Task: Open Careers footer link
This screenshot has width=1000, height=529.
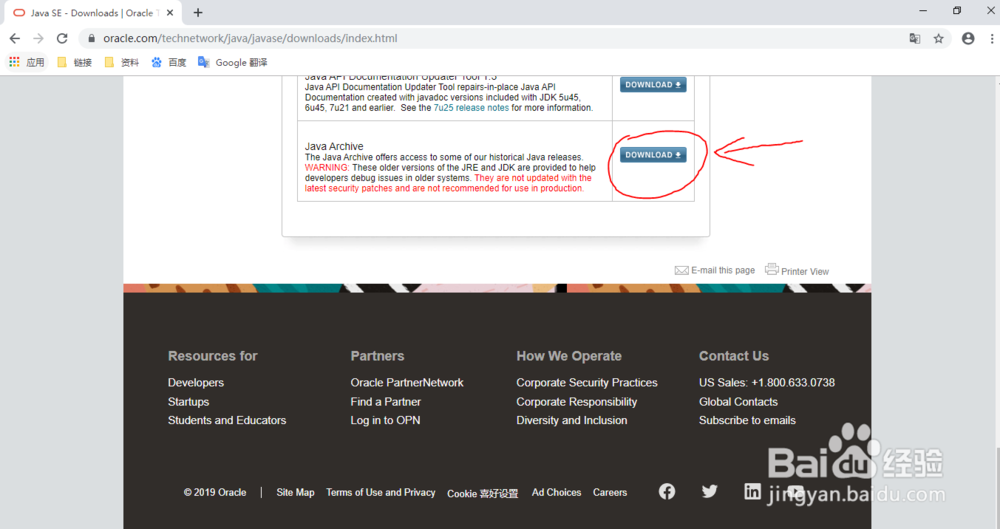Action: (x=610, y=492)
